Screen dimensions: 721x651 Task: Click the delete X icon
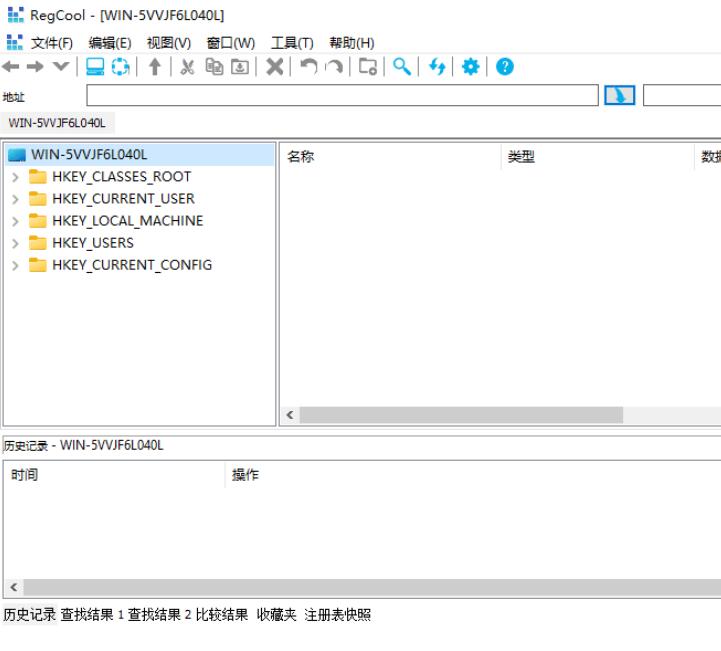click(x=275, y=67)
